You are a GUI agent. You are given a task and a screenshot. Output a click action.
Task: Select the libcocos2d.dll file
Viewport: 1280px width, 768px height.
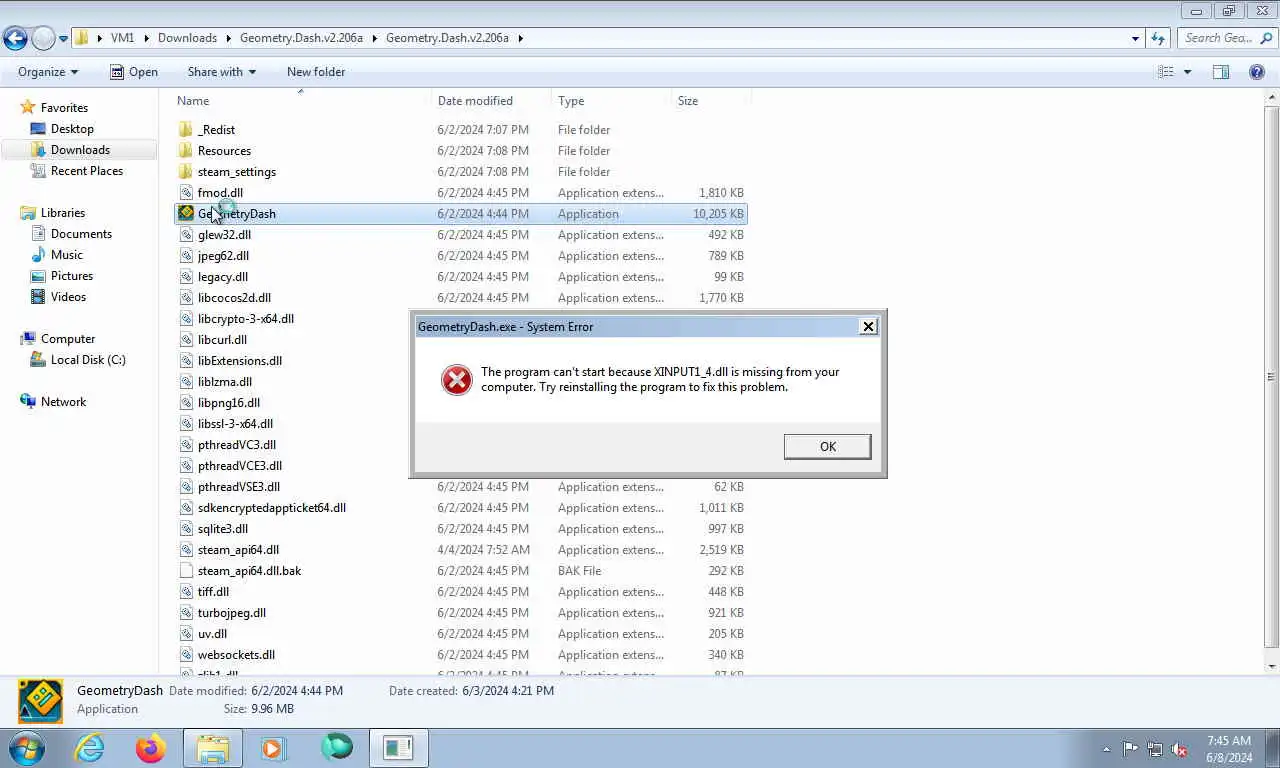234,297
